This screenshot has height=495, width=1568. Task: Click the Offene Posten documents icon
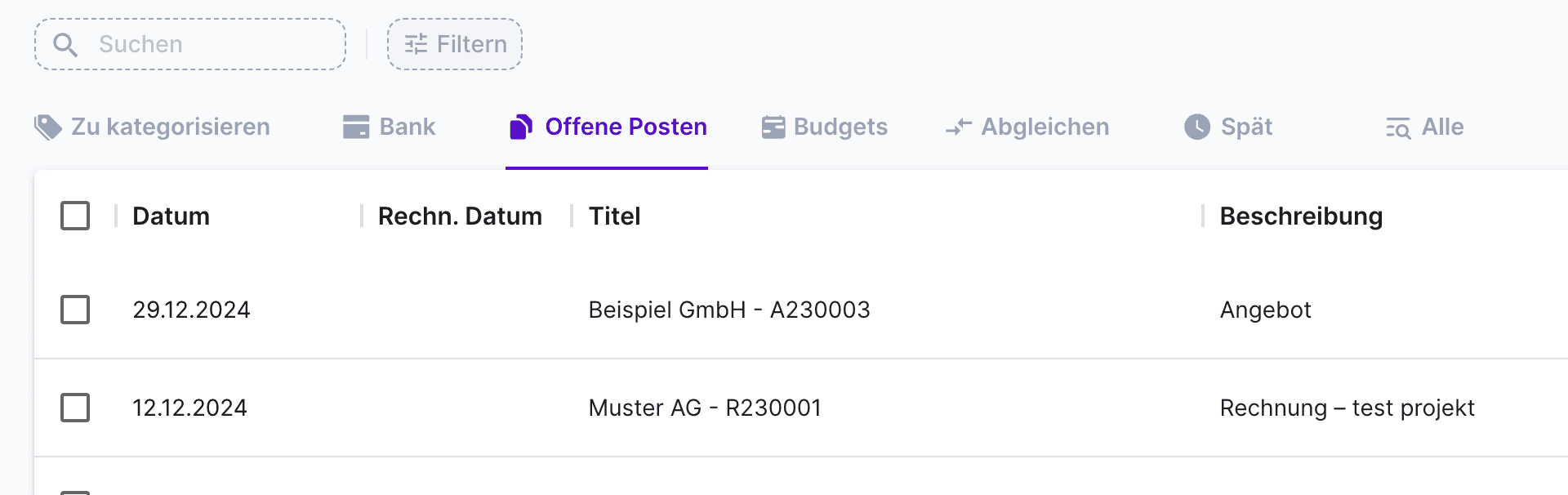[x=521, y=127]
